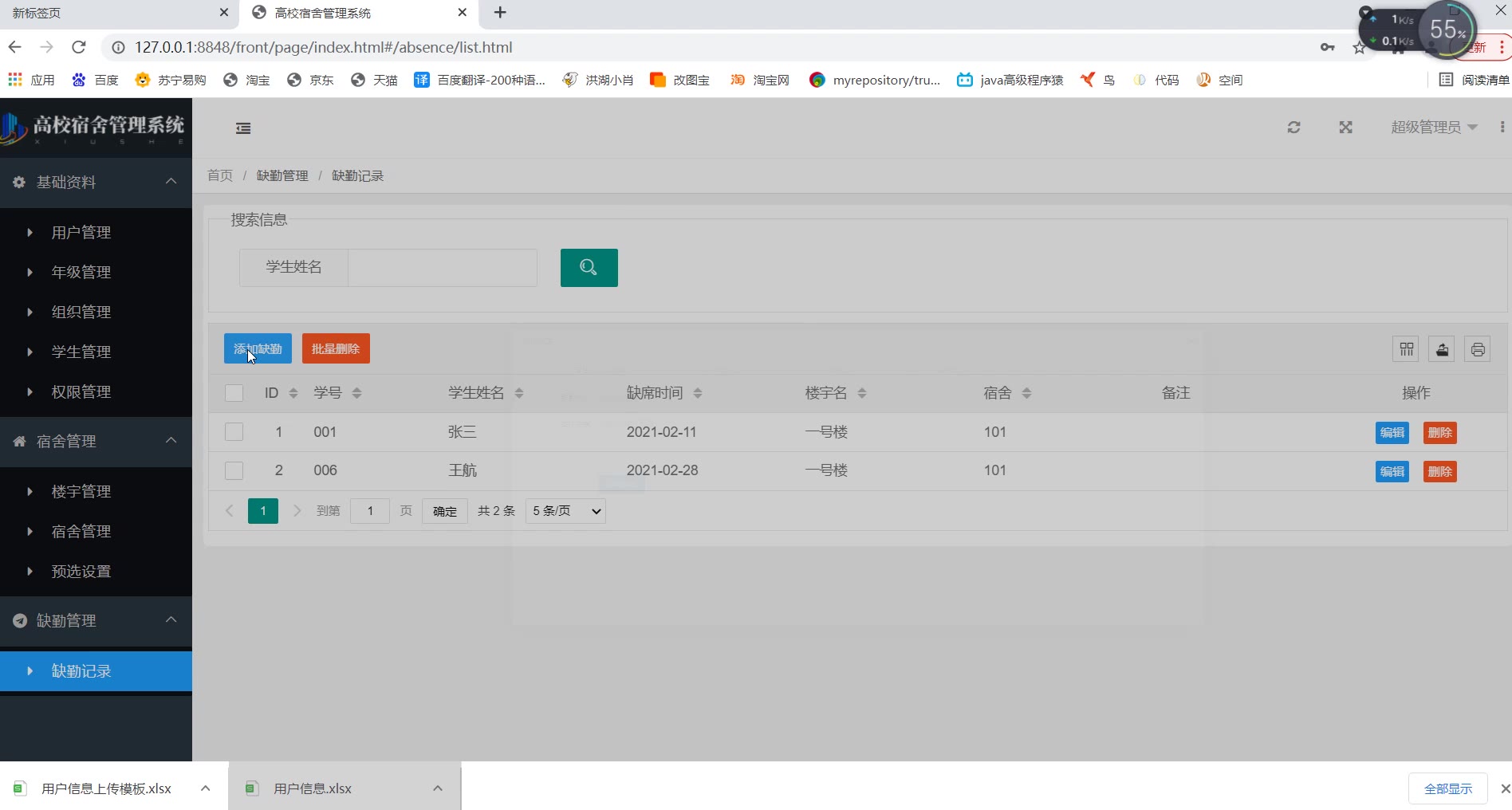
Task: Open the 淘宝网 bookmark
Action: 760,80
